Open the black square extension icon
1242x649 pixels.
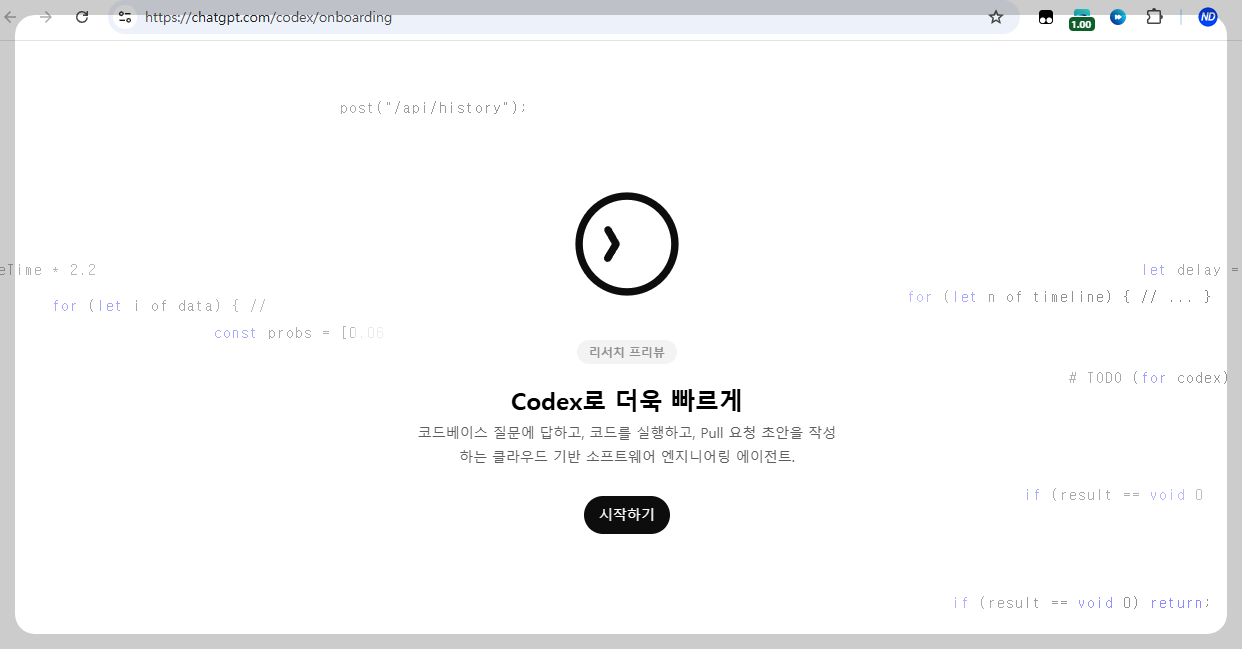[x=1046, y=17]
